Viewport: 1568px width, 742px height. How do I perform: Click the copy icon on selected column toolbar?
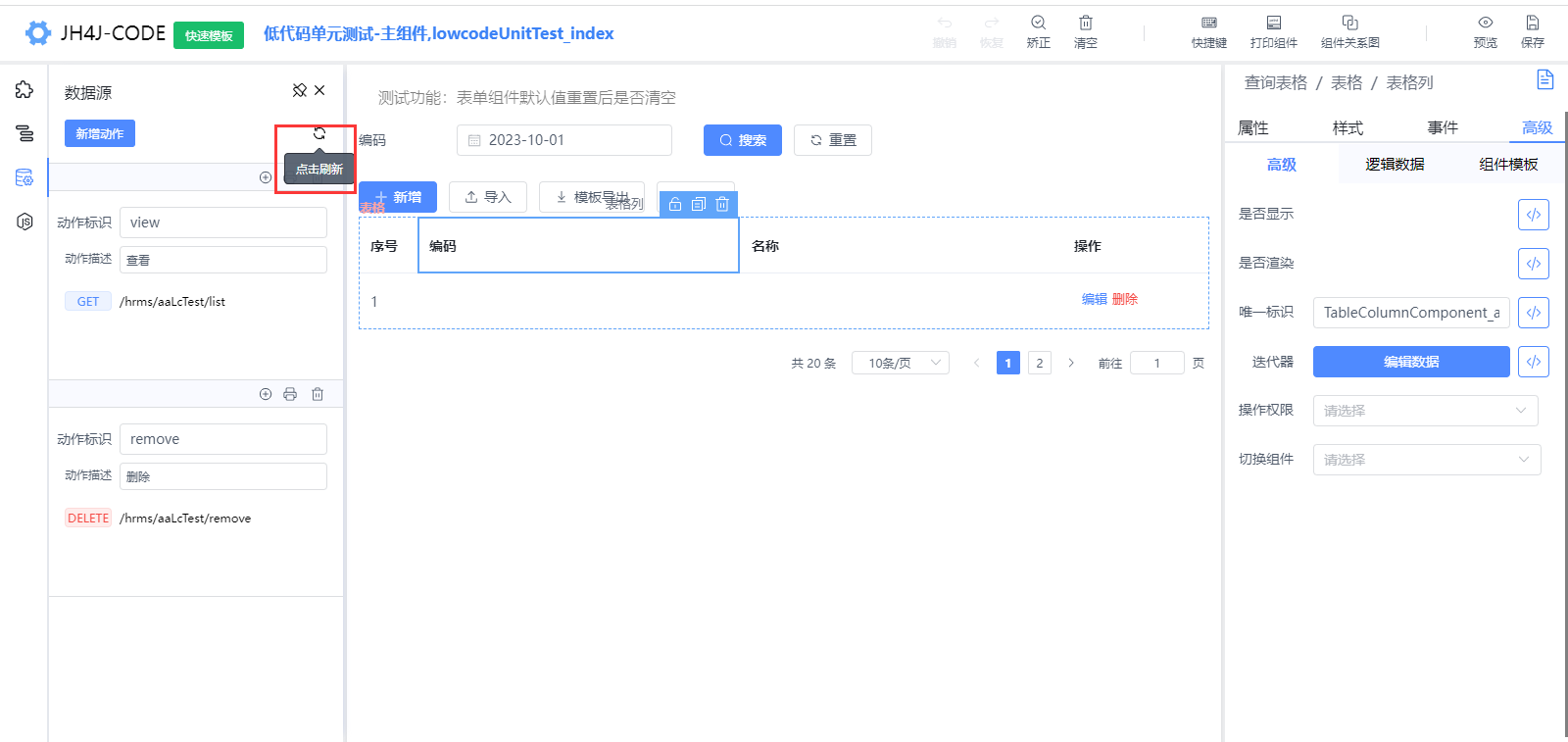click(x=699, y=204)
